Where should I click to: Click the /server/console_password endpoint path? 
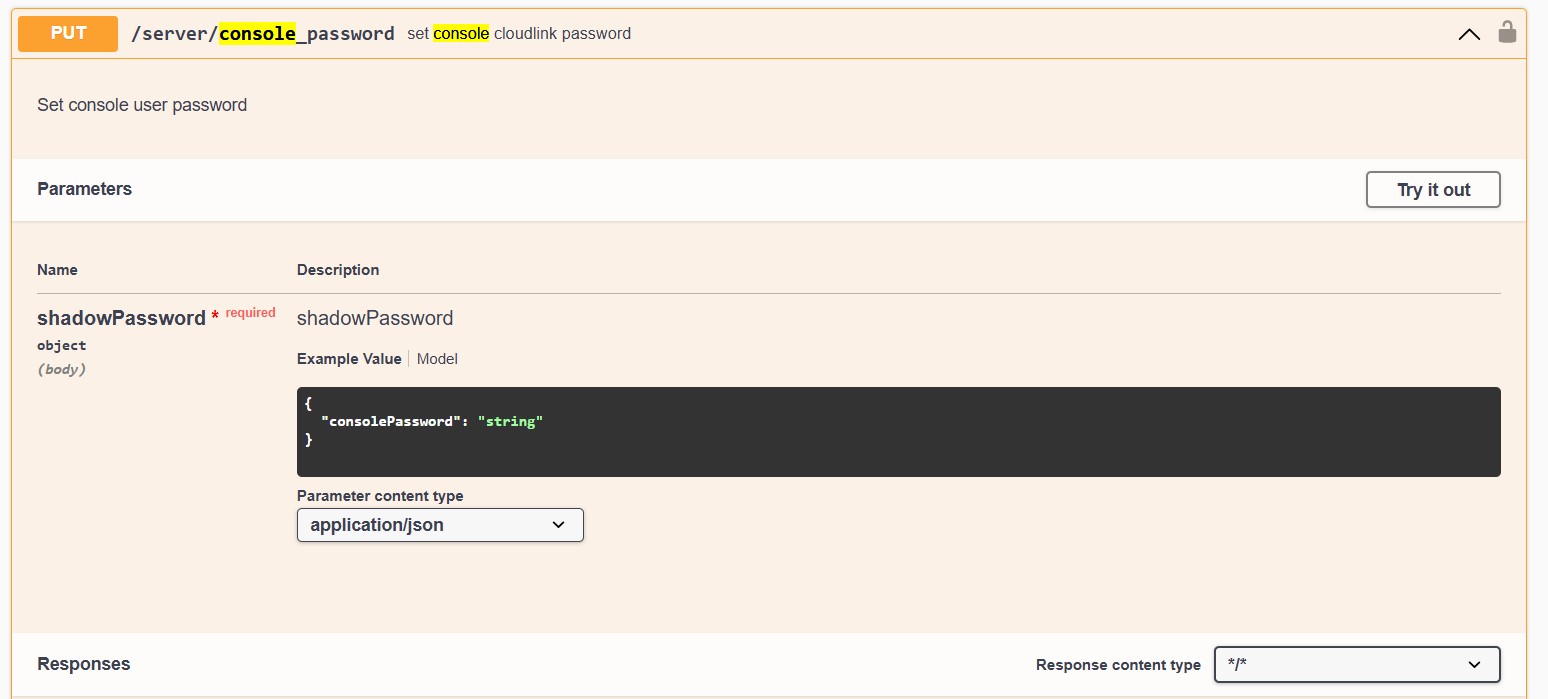[x=262, y=34]
